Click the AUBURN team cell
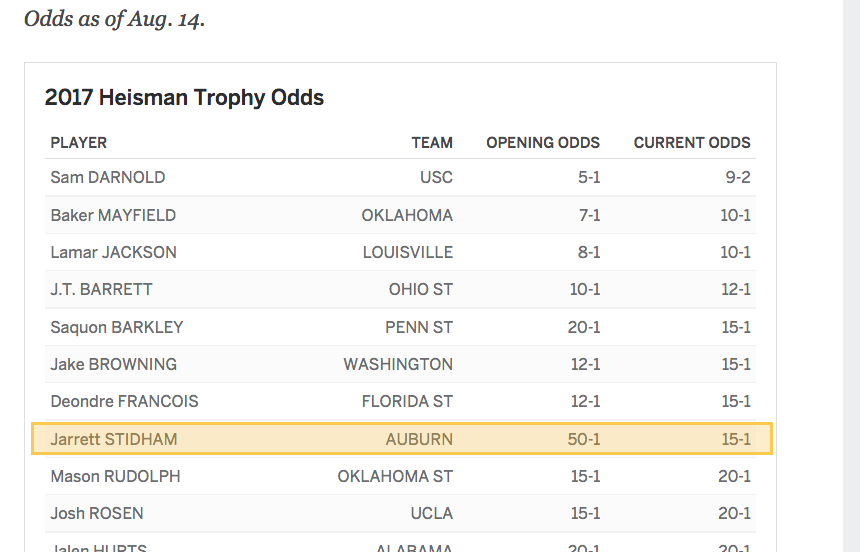Image resolution: width=860 pixels, height=552 pixels. [x=419, y=439]
